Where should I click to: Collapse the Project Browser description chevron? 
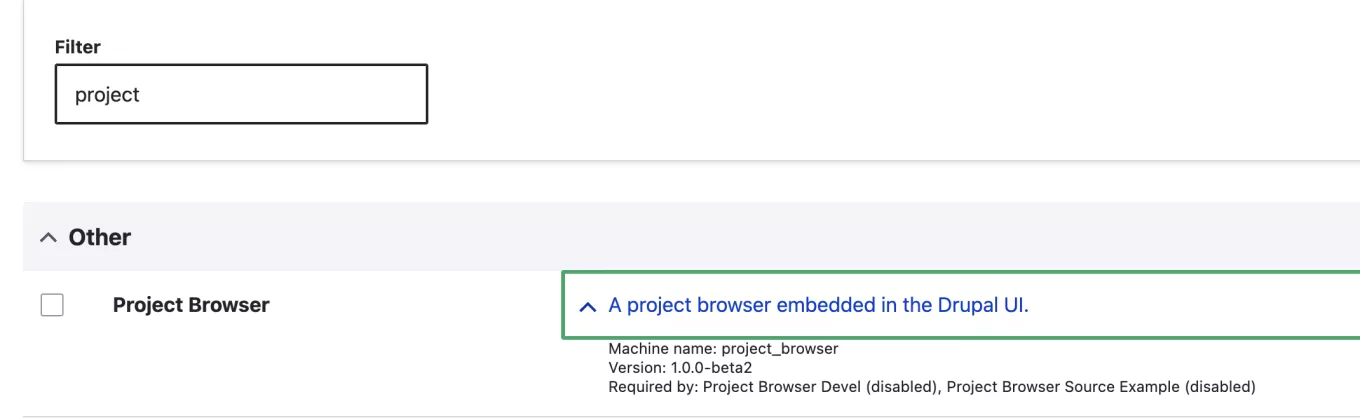point(589,307)
